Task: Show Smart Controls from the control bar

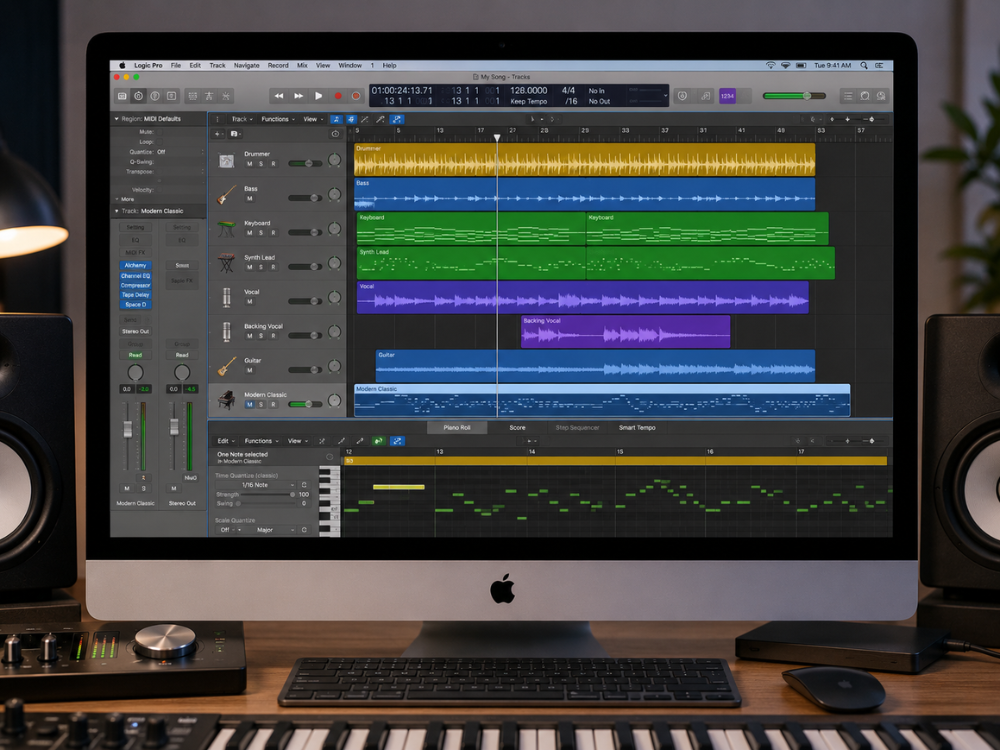Action: click(193, 96)
